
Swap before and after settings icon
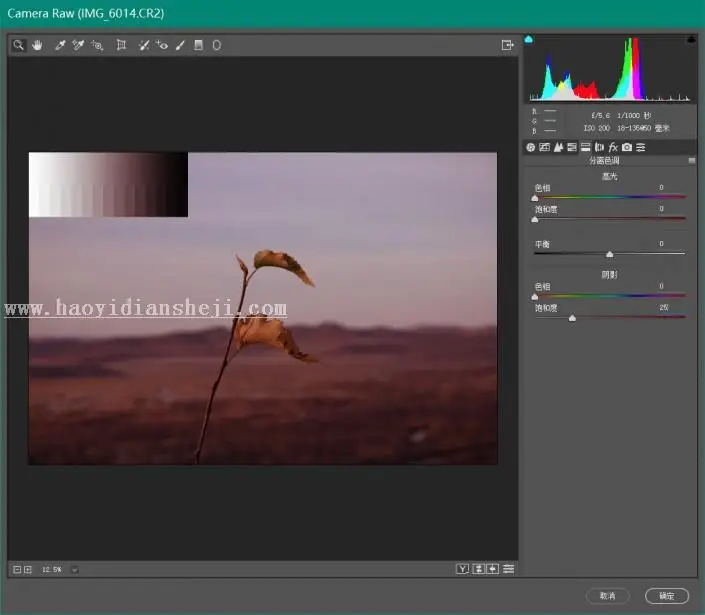click(x=478, y=569)
